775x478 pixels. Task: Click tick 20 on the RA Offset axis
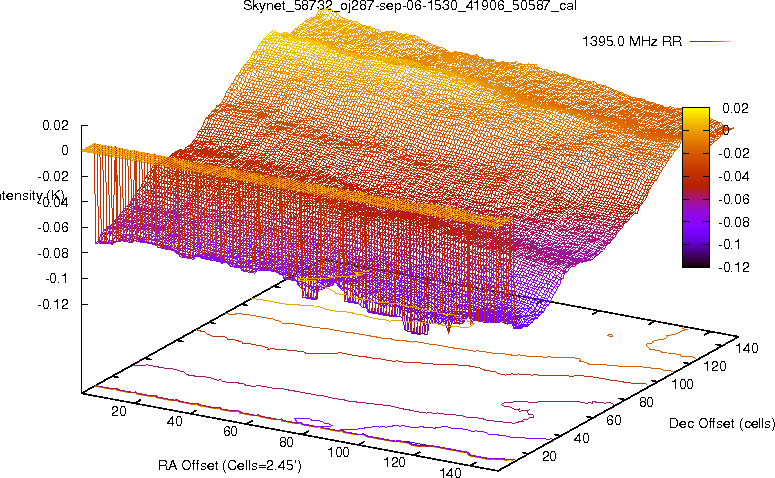pyautogui.click(x=119, y=411)
